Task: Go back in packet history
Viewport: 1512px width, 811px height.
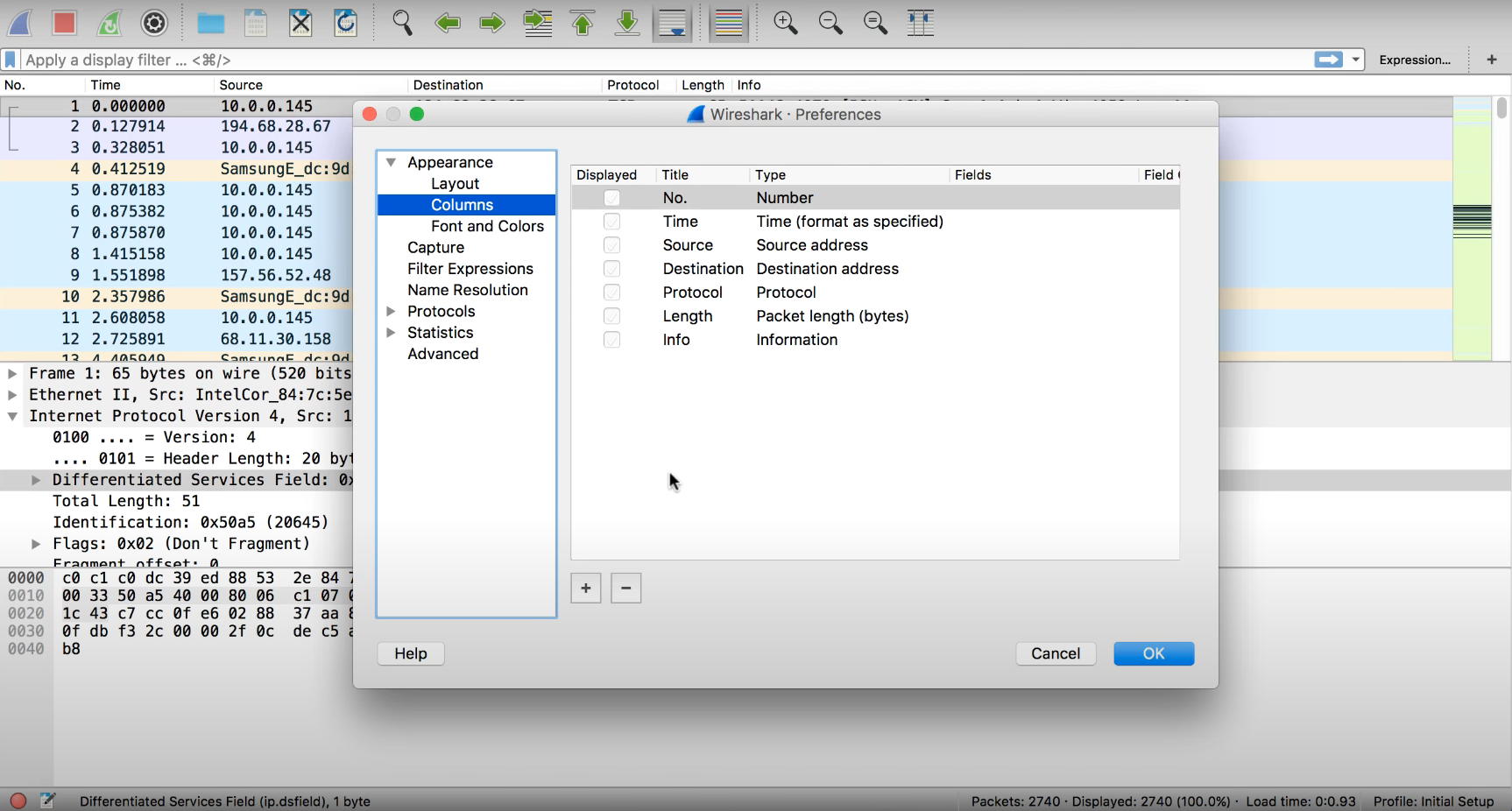Action: coord(448,23)
